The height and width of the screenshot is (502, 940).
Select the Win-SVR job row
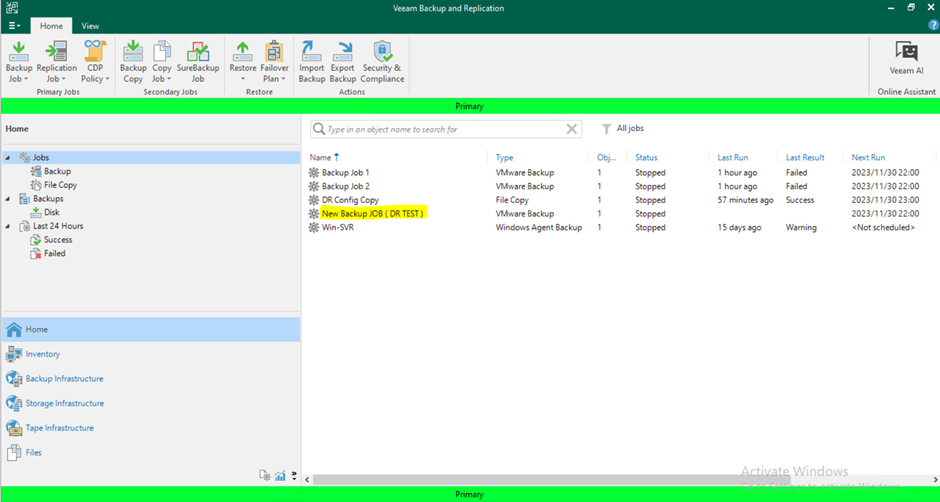tap(620, 228)
